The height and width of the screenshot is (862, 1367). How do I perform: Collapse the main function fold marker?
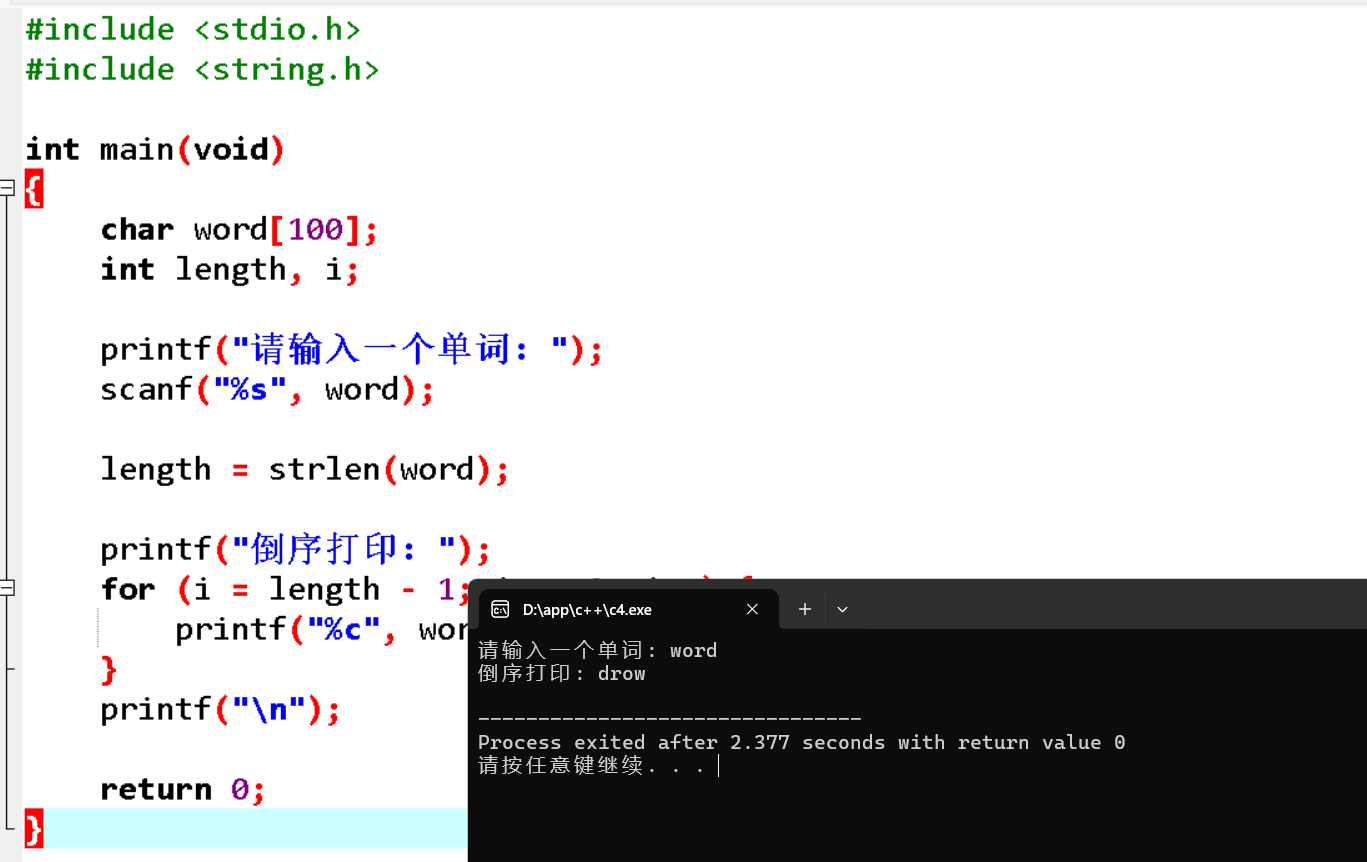click(x=7, y=187)
